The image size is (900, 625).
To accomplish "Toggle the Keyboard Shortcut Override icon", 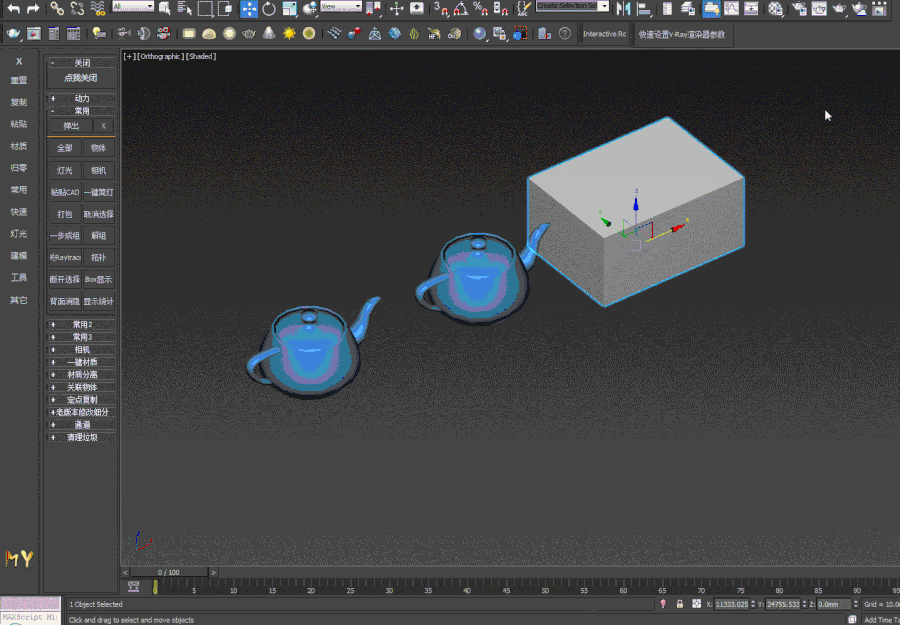I will (417, 8).
